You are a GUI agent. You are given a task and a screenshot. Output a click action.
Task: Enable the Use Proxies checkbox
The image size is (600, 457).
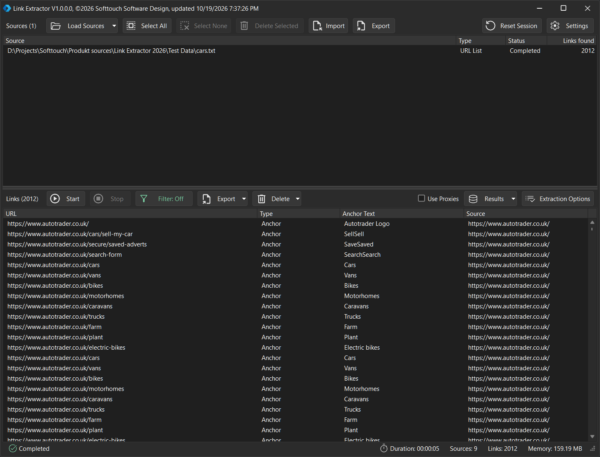click(x=421, y=198)
